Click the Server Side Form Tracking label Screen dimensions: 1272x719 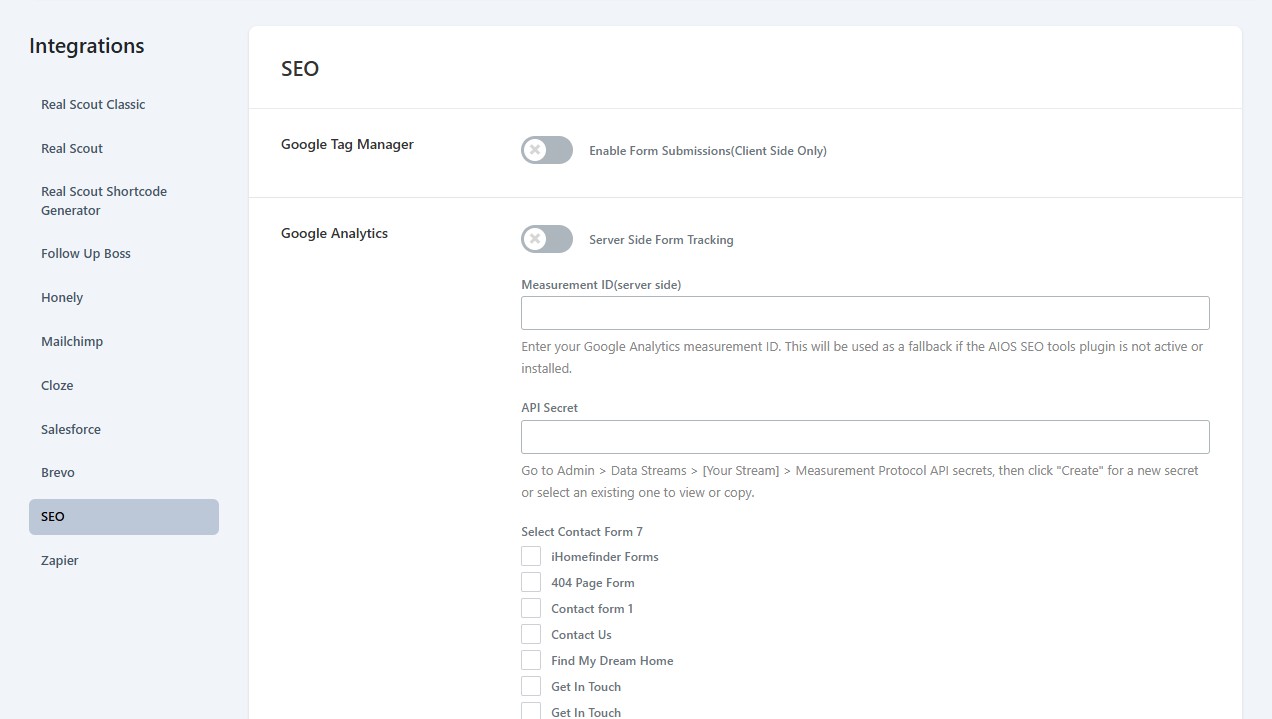click(661, 240)
